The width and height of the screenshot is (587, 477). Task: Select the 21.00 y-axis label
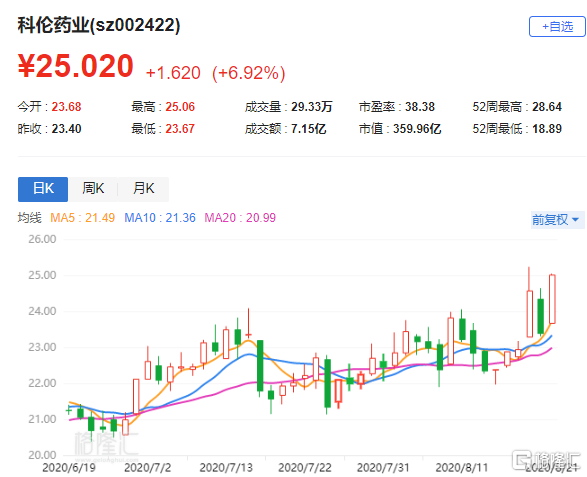tap(42, 419)
